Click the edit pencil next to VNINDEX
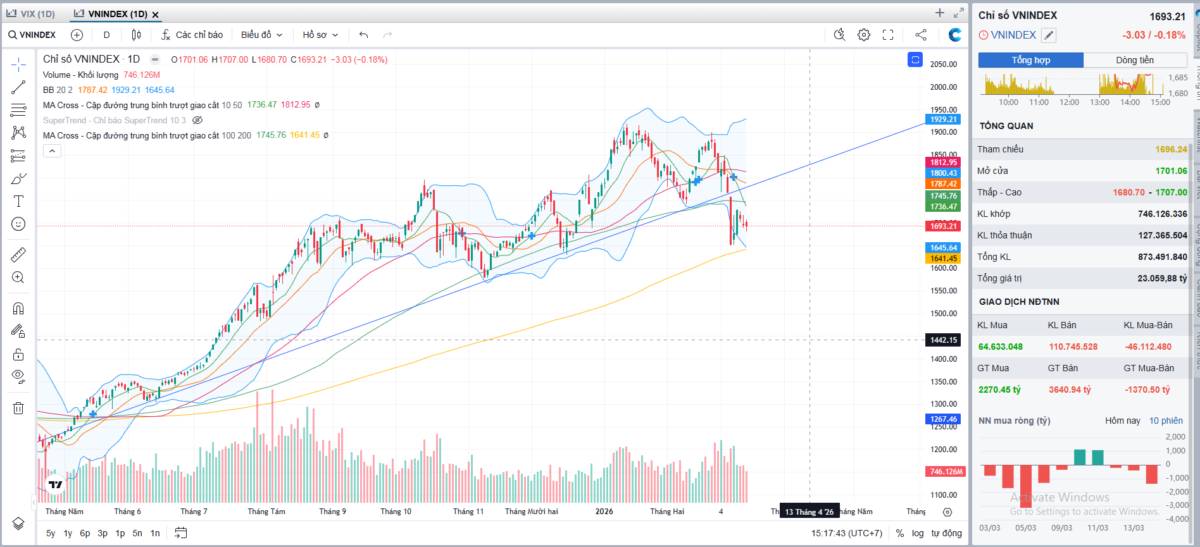 coord(1049,35)
